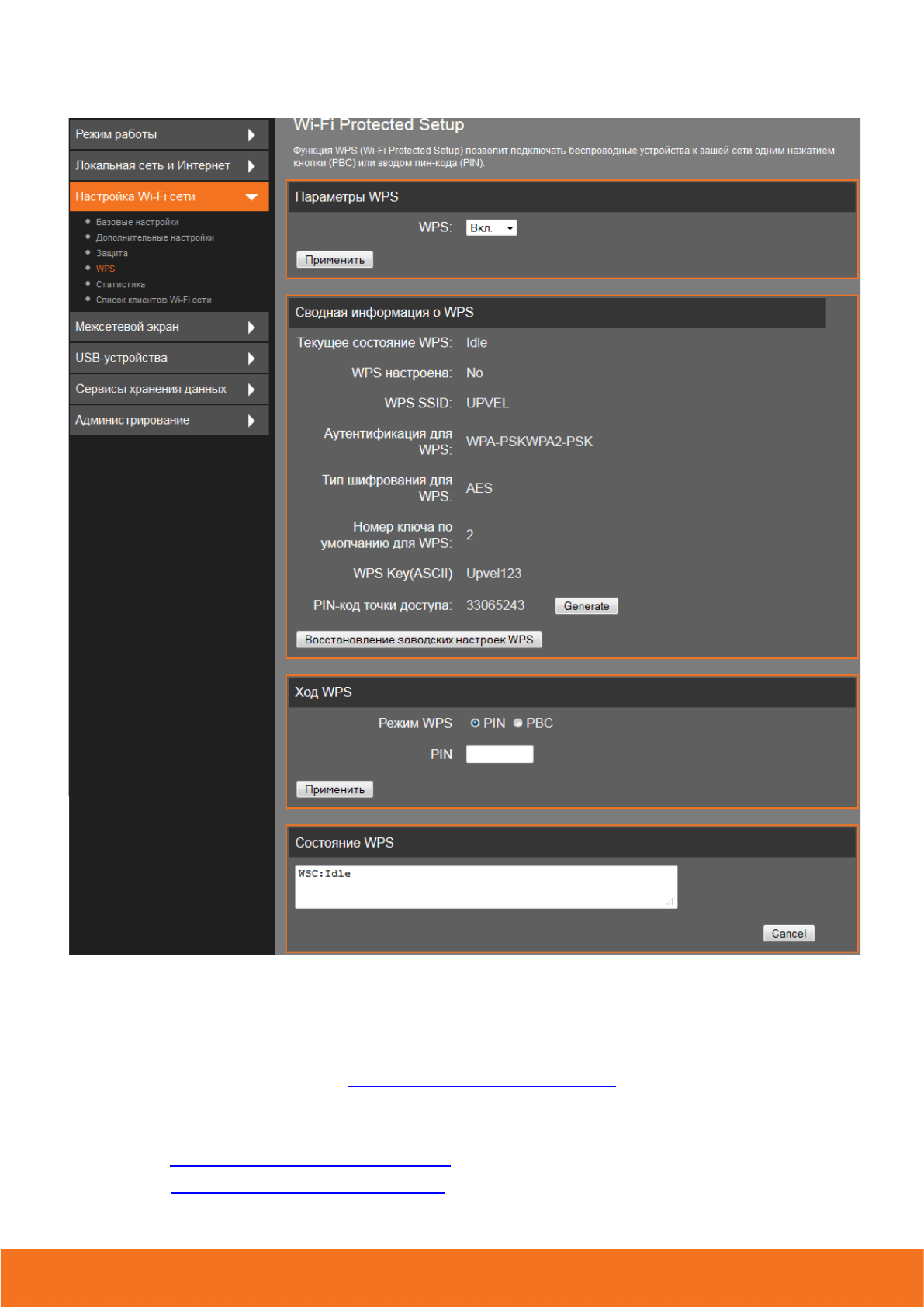This screenshot has width=924, height=1307.
Task: Expand Локальная сеть и Интернет section arrow
Action: (251, 166)
